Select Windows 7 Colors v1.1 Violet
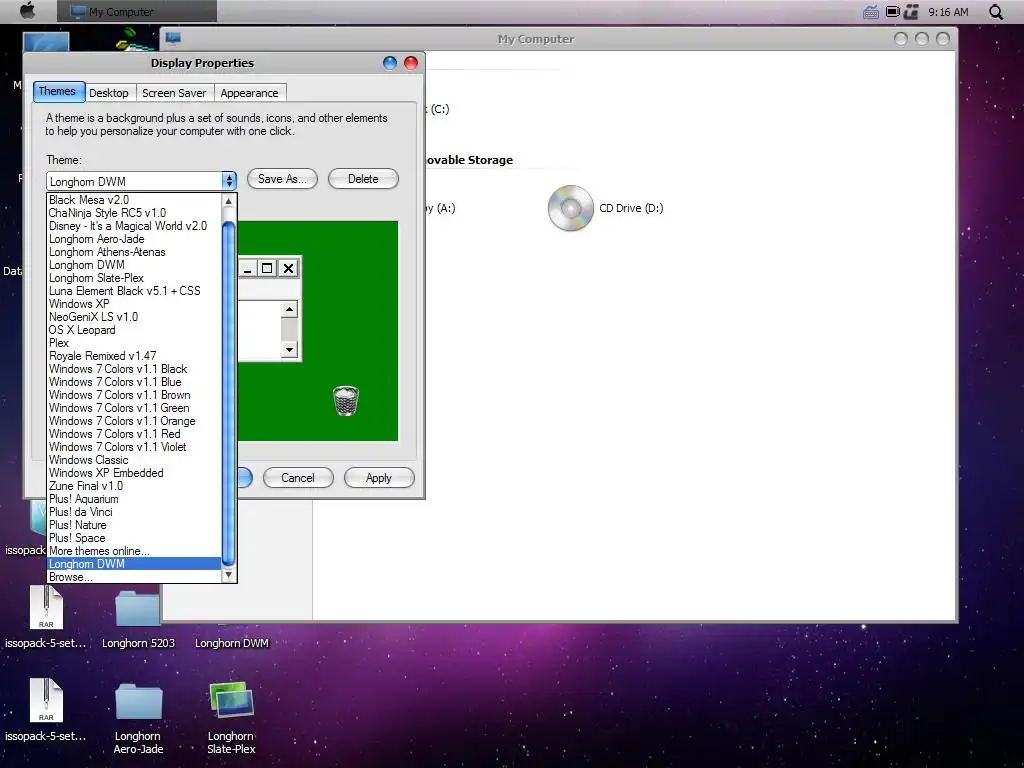The image size is (1024, 768). tap(135, 447)
